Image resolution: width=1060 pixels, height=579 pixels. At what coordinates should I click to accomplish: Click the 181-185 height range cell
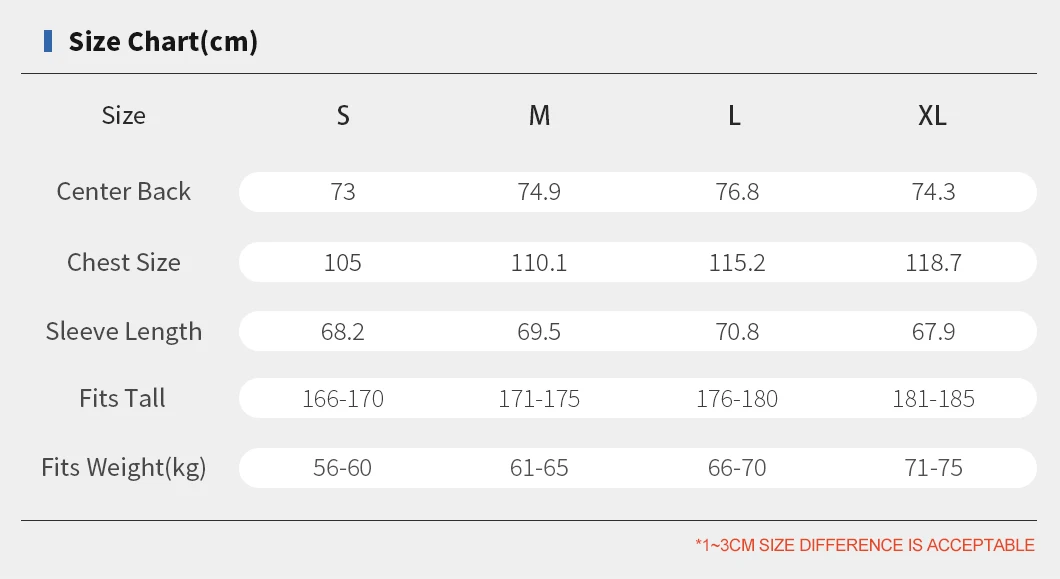click(933, 400)
